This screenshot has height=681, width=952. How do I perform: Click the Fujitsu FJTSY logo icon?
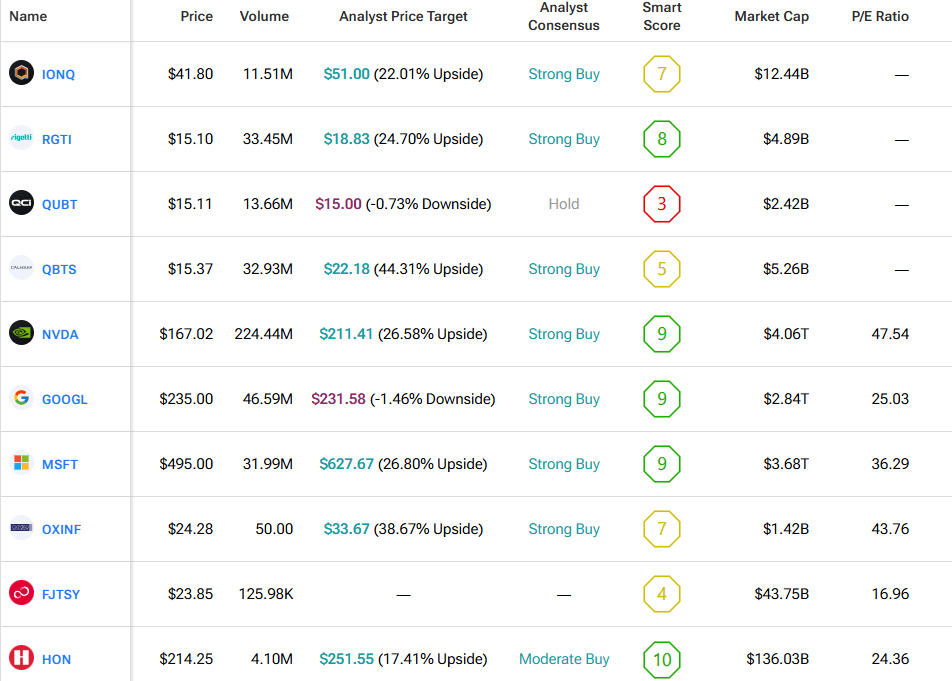pyautogui.click(x=21, y=594)
